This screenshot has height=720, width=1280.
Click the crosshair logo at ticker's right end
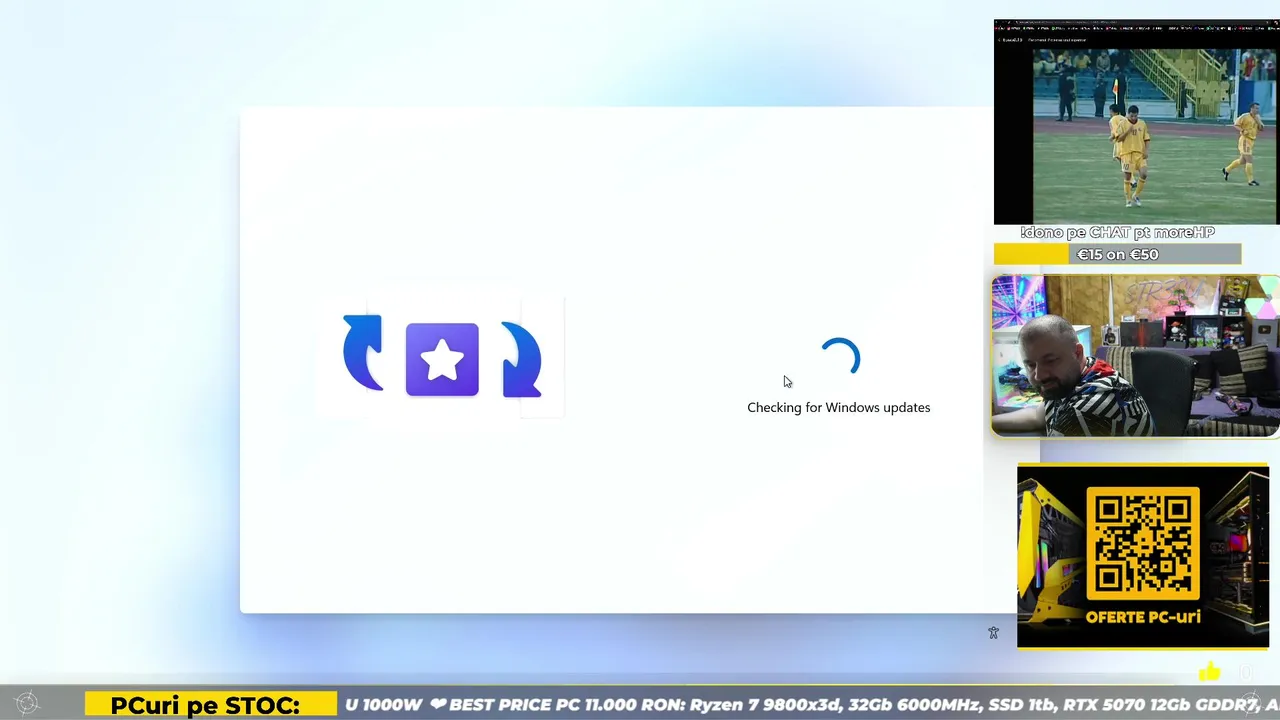(1249, 704)
